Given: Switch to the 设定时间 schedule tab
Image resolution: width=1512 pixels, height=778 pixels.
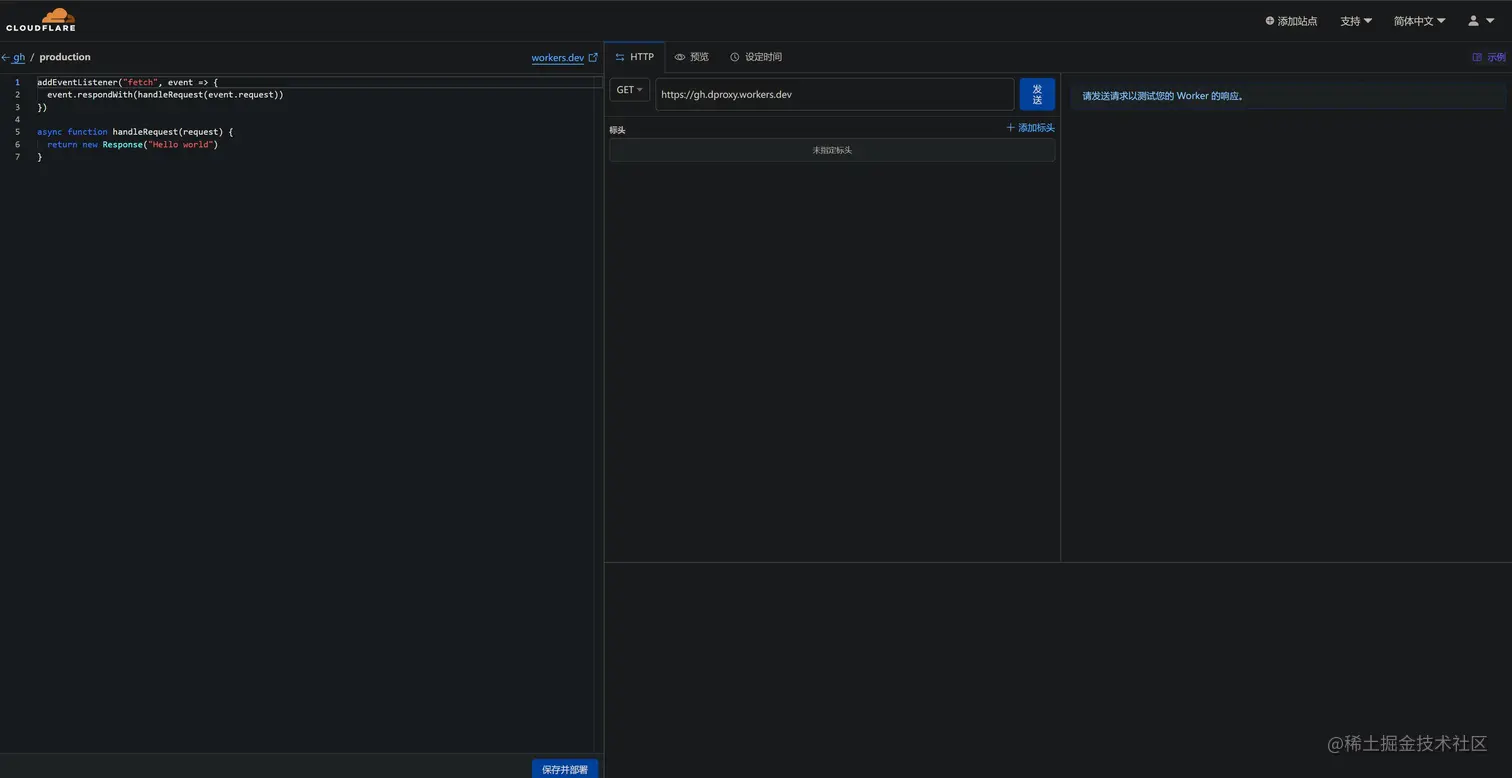Looking at the screenshot, I should (756, 57).
